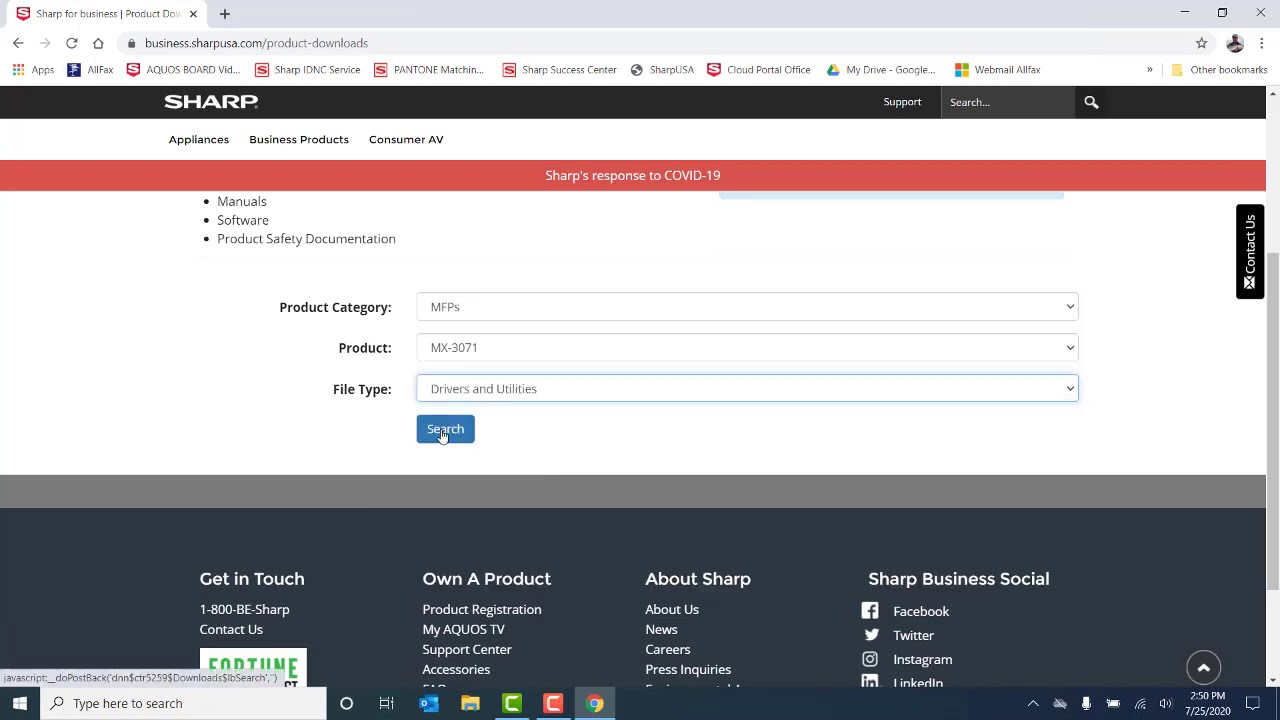Open My AQUOS TV footer link
Image resolution: width=1280 pixels, height=720 pixels.
[463, 629]
